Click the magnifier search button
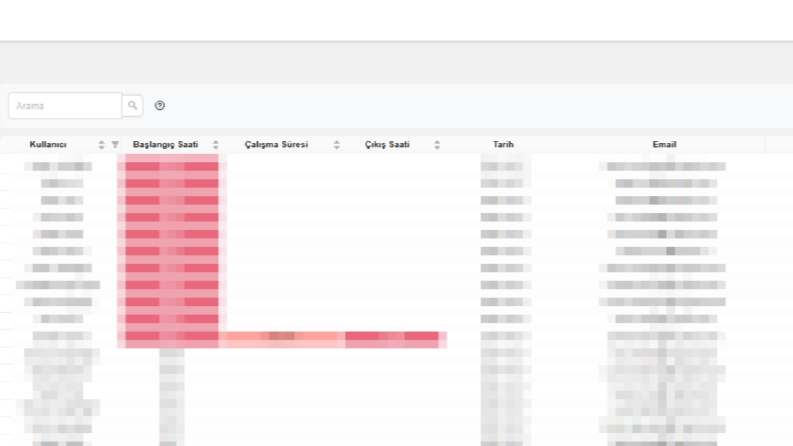Viewport: 793px width, 446px height. pos(133,106)
